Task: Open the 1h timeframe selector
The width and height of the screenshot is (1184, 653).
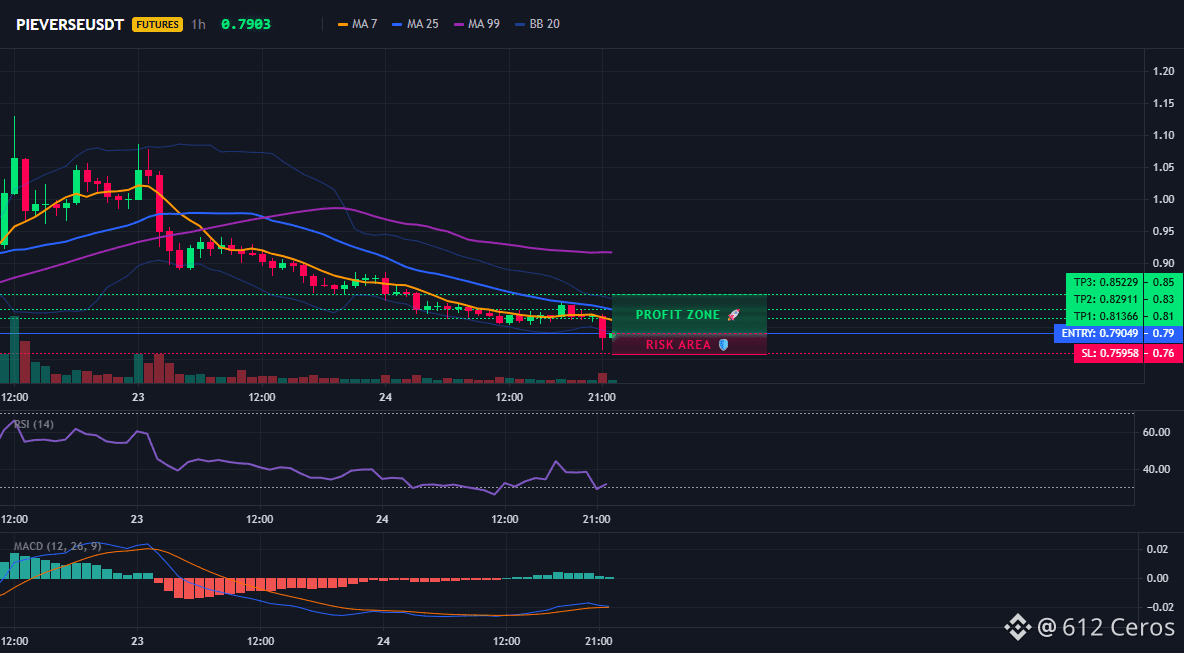Action: point(199,24)
